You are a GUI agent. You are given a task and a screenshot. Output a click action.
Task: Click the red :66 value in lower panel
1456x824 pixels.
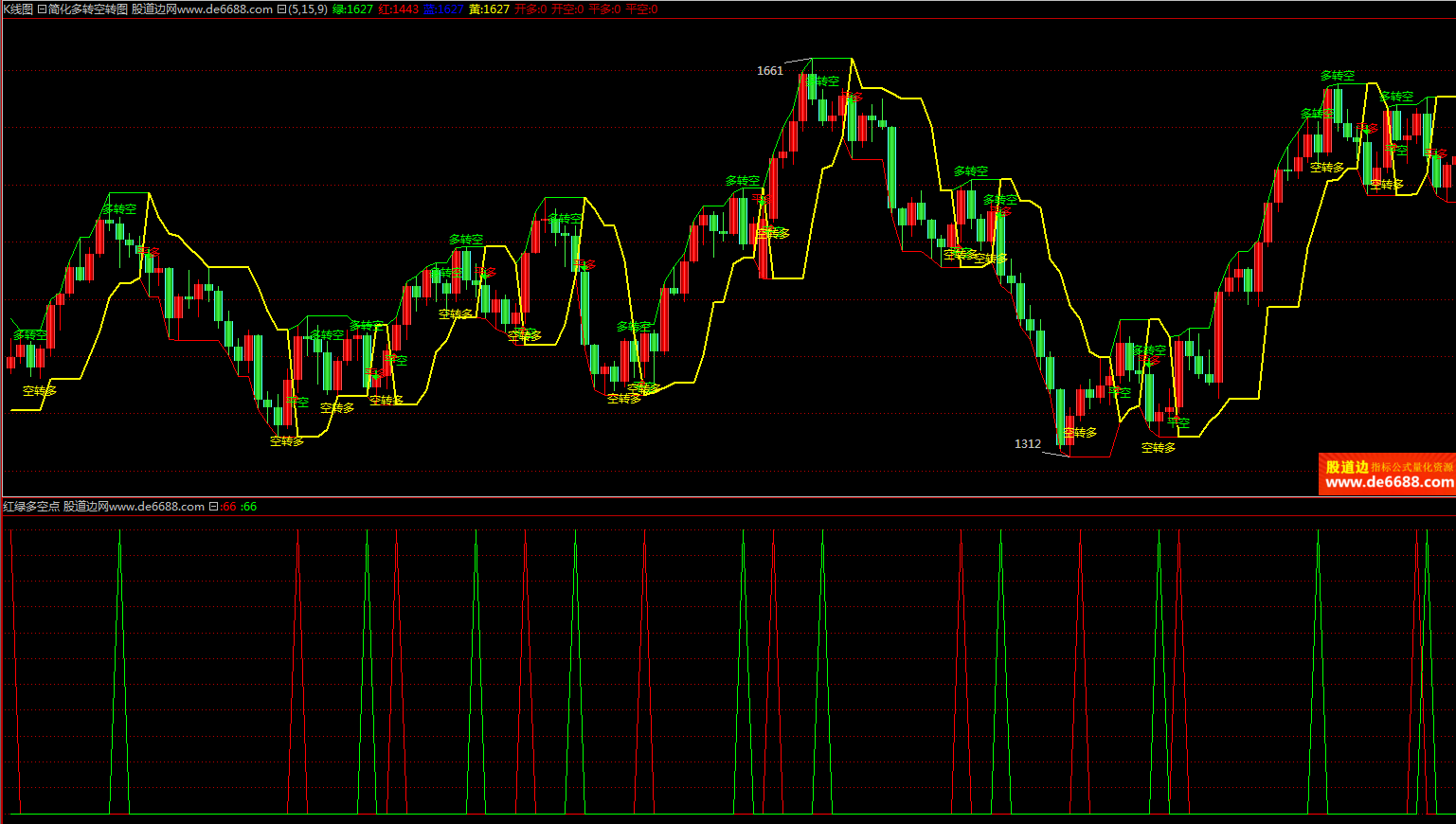tap(229, 507)
